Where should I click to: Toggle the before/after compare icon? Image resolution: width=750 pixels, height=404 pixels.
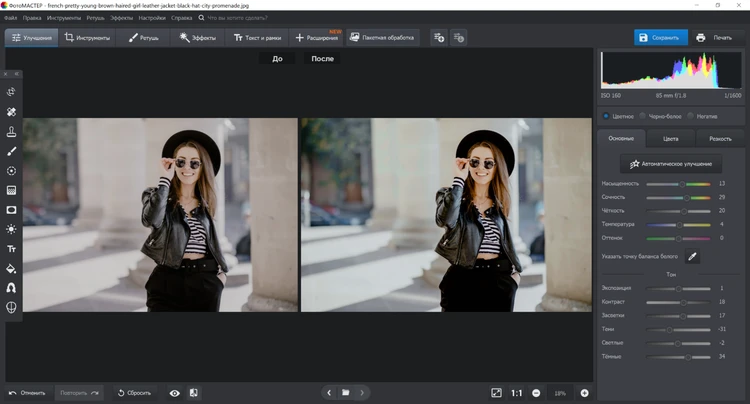(x=194, y=393)
